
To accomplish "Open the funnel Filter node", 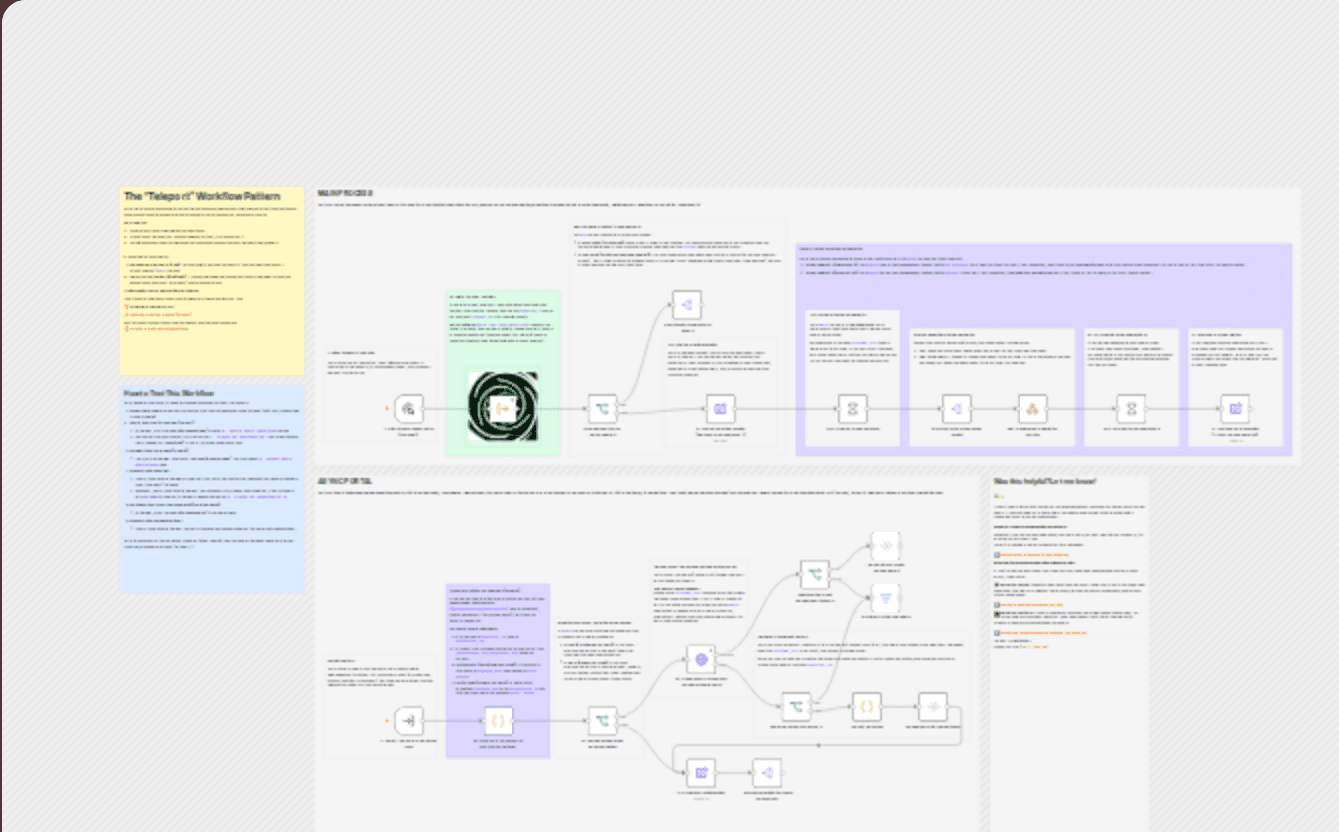I will (885, 598).
